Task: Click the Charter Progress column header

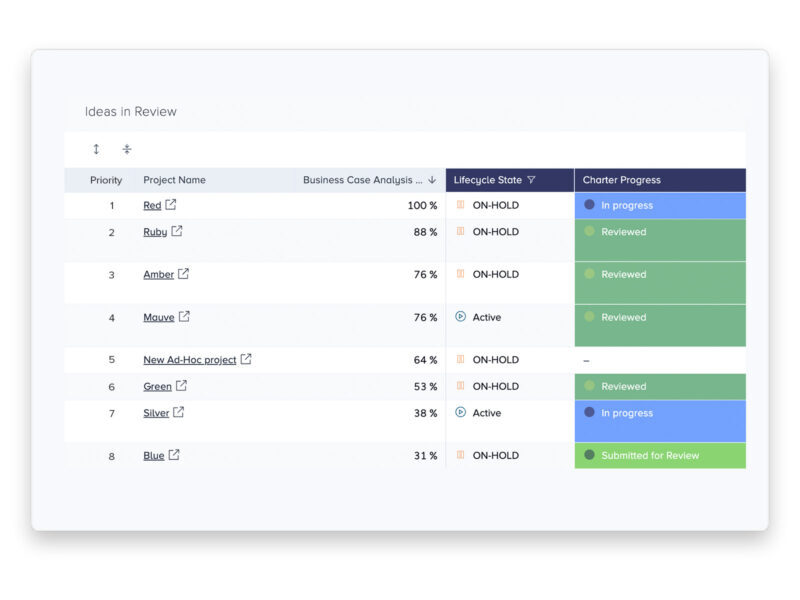Action: pyautogui.click(x=621, y=180)
